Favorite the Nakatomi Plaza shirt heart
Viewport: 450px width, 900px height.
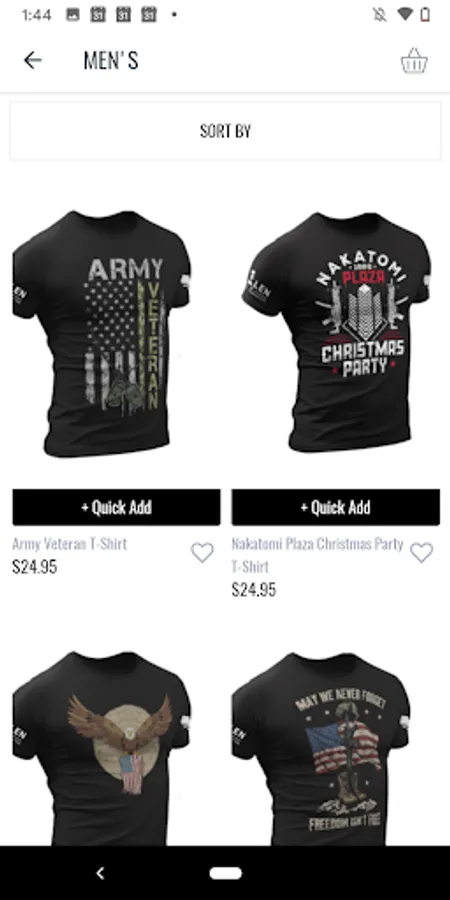[421, 552]
